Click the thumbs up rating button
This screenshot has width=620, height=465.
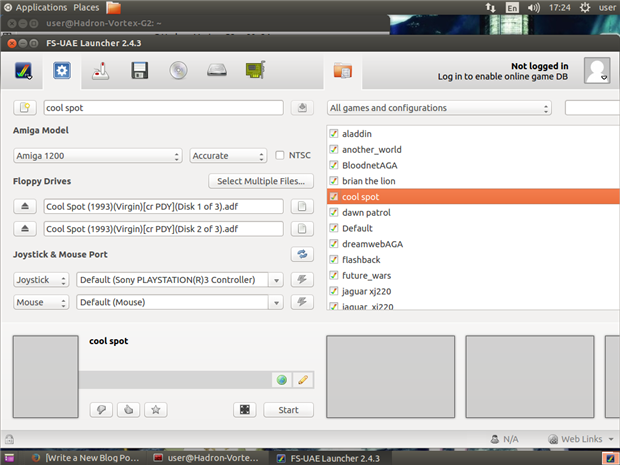(x=129, y=410)
